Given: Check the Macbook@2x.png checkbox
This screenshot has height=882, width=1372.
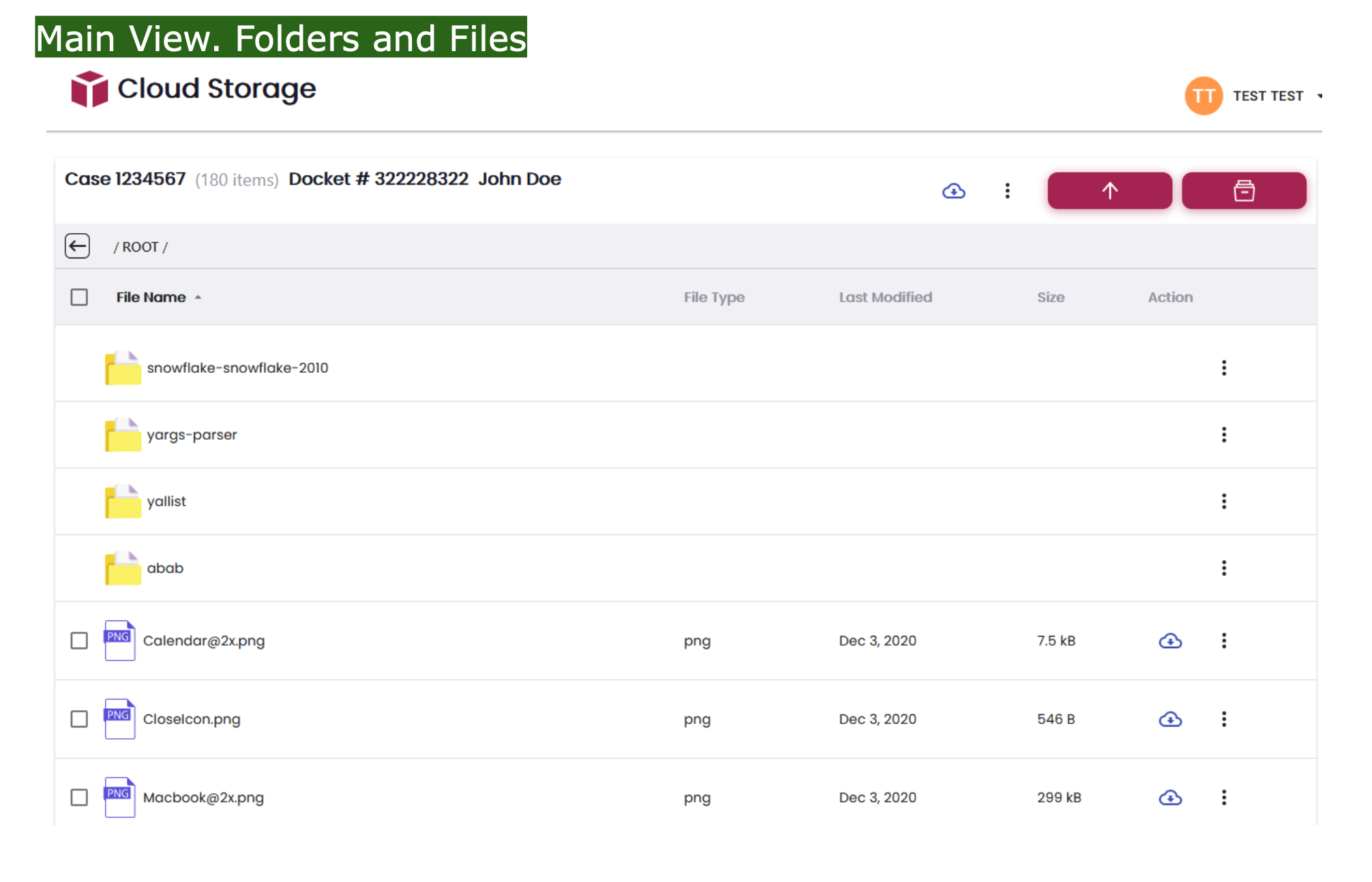Looking at the screenshot, I should coord(79,797).
